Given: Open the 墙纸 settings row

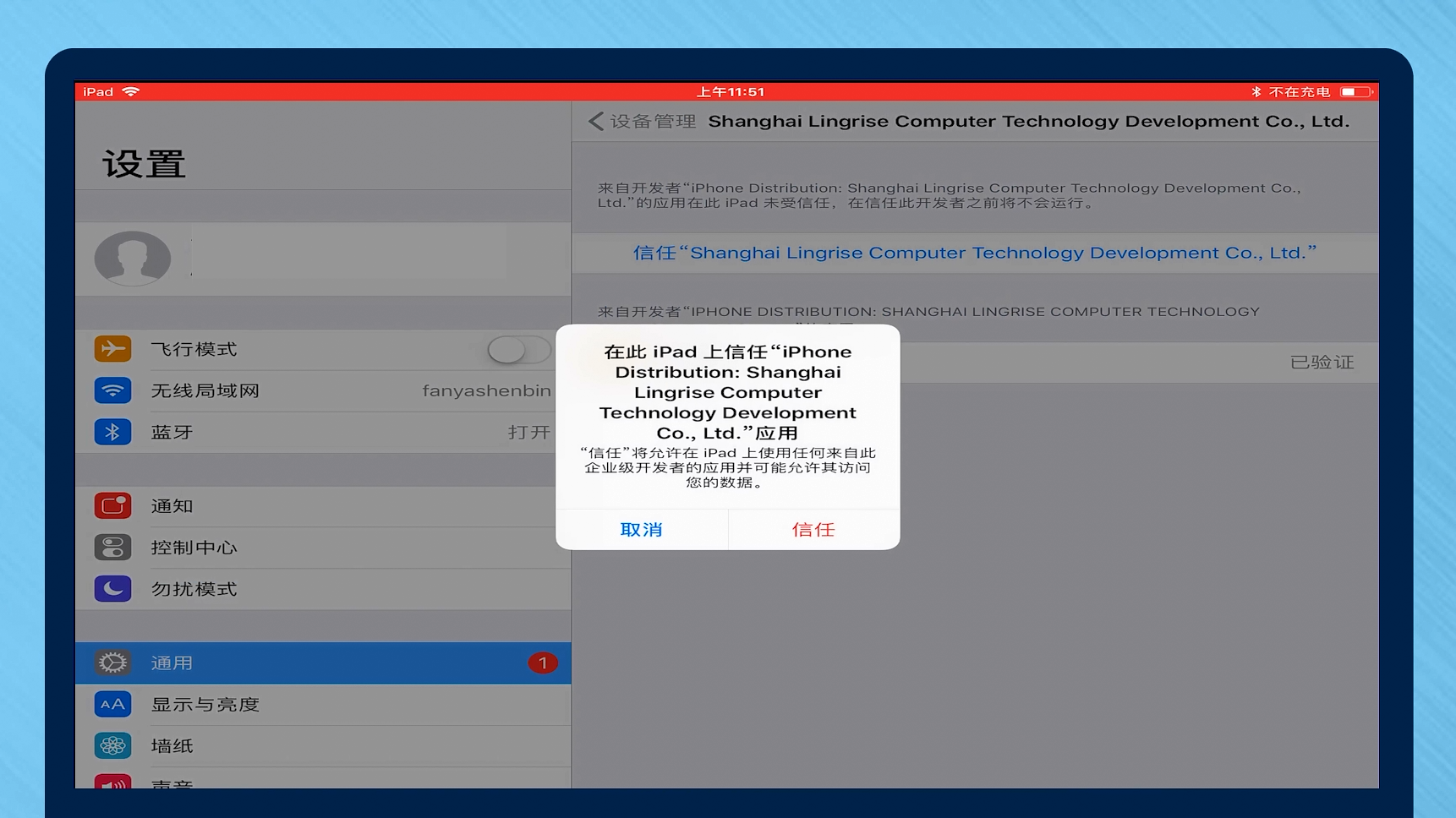Looking at the screenshot, I should [323, 745].
